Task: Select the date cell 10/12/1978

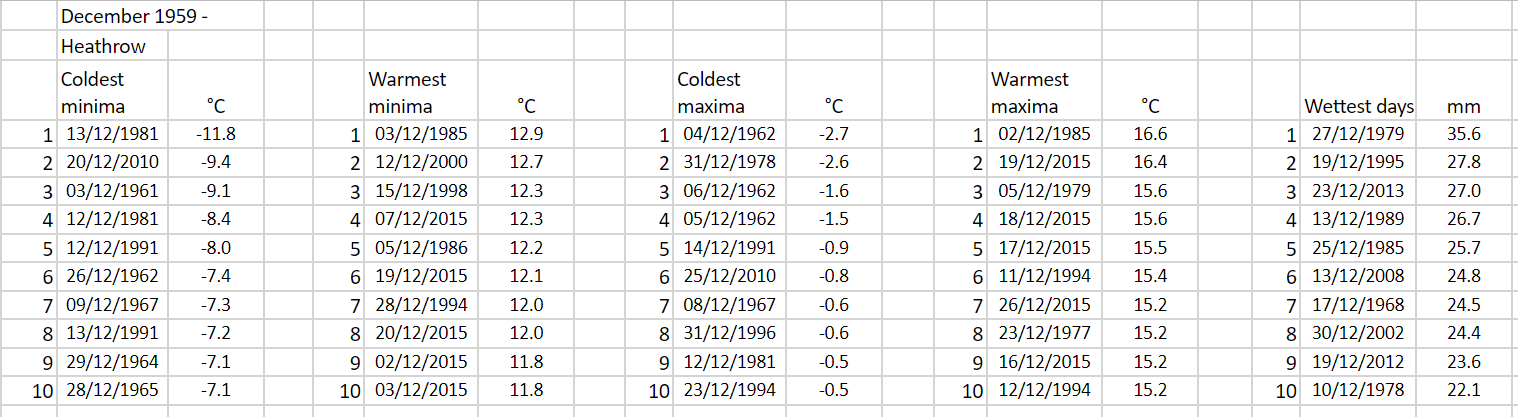Action: click(1358, 390)
